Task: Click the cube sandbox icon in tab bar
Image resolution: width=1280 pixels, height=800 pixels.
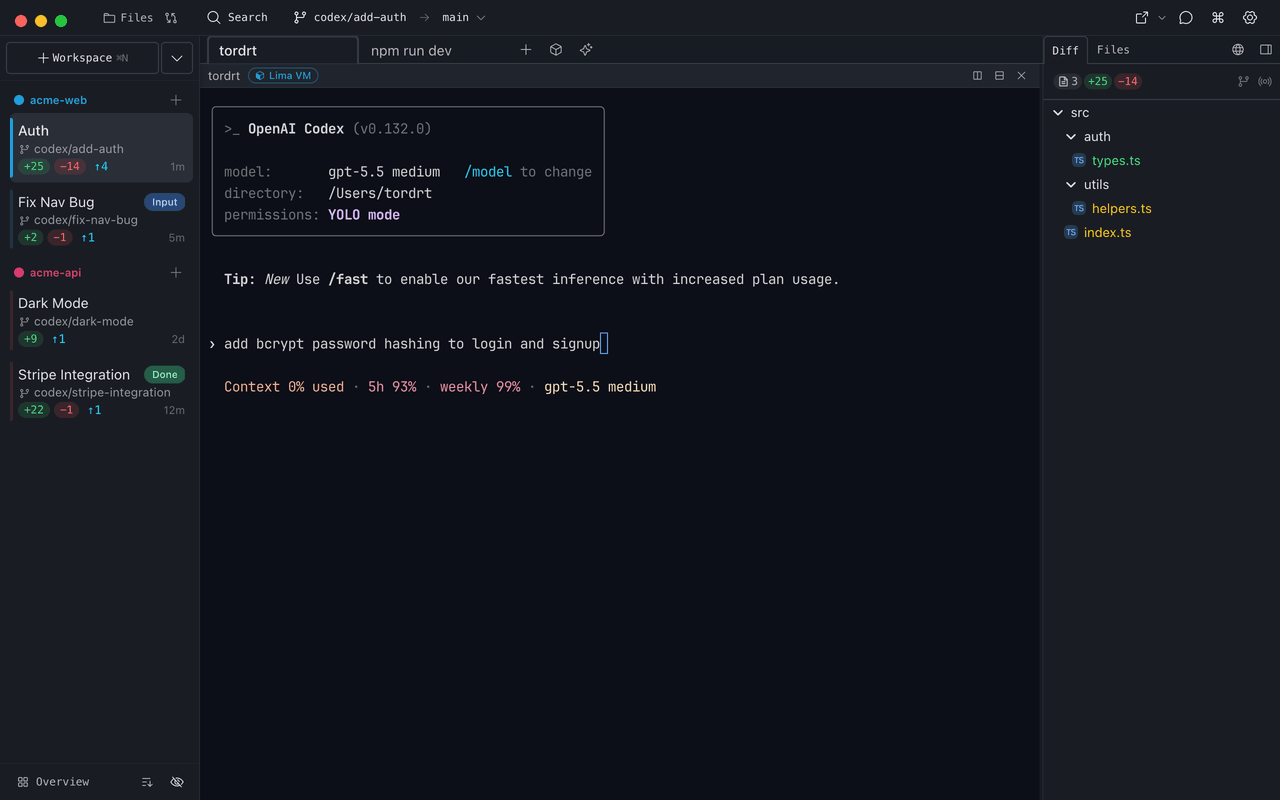Action: (x=556, y=49)
